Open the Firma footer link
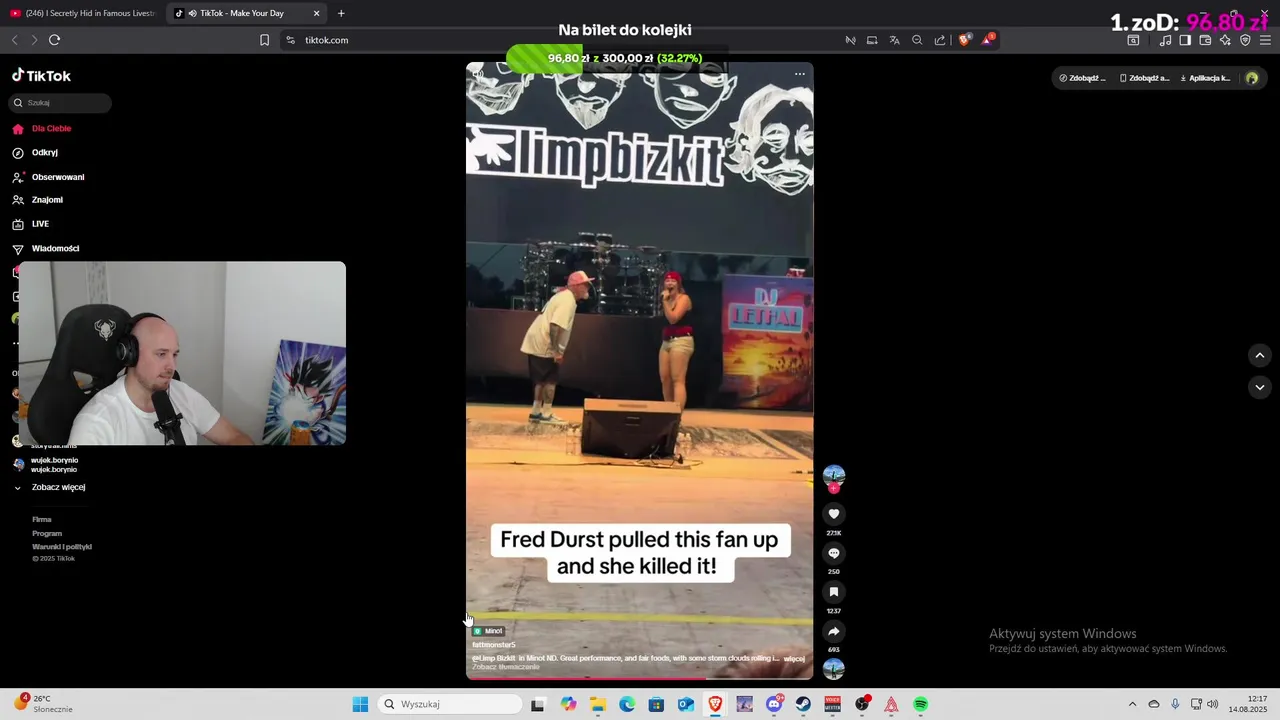Screen dimensions: 1280x720 pyautogui.click(x=42, y=520)
